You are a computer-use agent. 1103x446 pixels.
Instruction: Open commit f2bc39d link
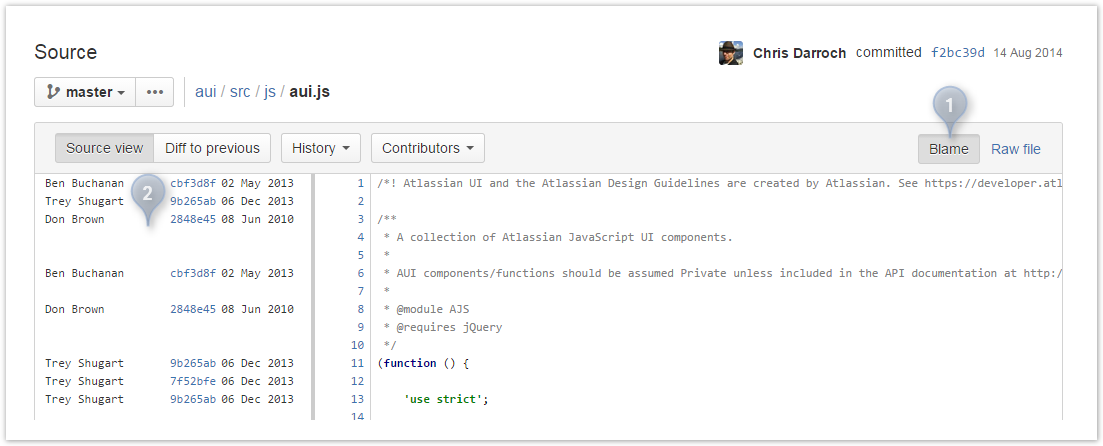pos(958,53)
